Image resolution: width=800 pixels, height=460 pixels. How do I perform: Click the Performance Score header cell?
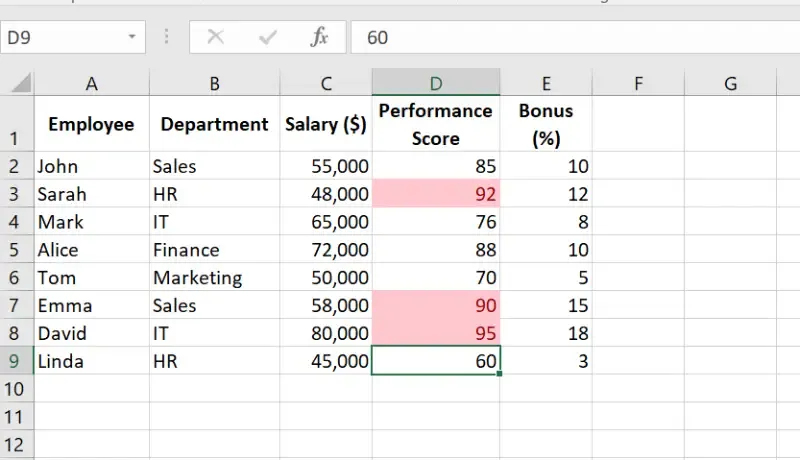(436, 124)
